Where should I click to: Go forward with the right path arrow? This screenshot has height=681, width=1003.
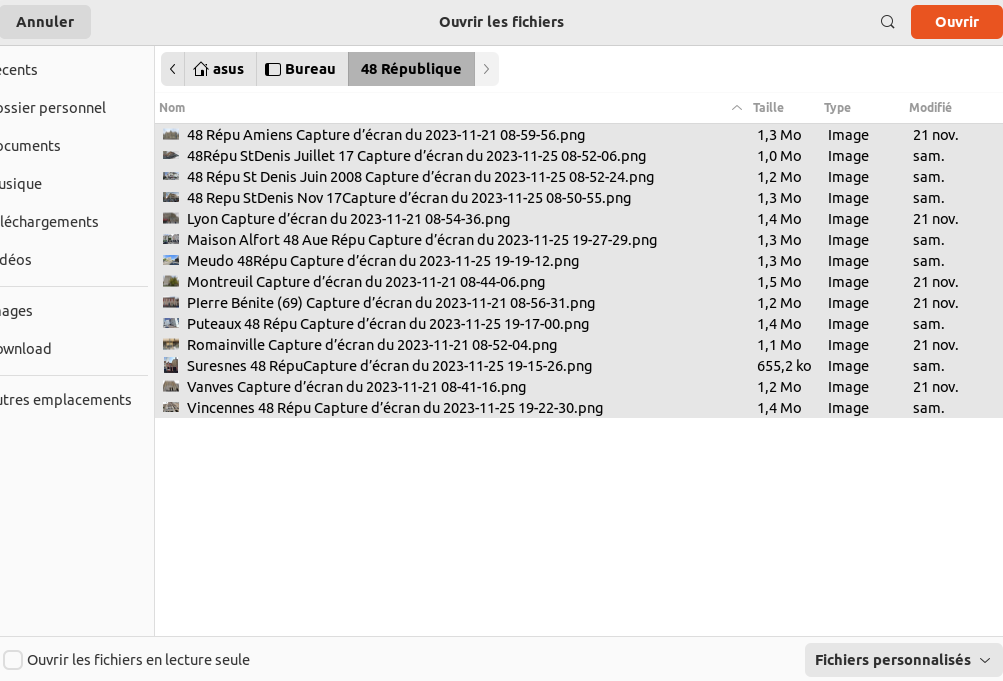tap(486, 69)
